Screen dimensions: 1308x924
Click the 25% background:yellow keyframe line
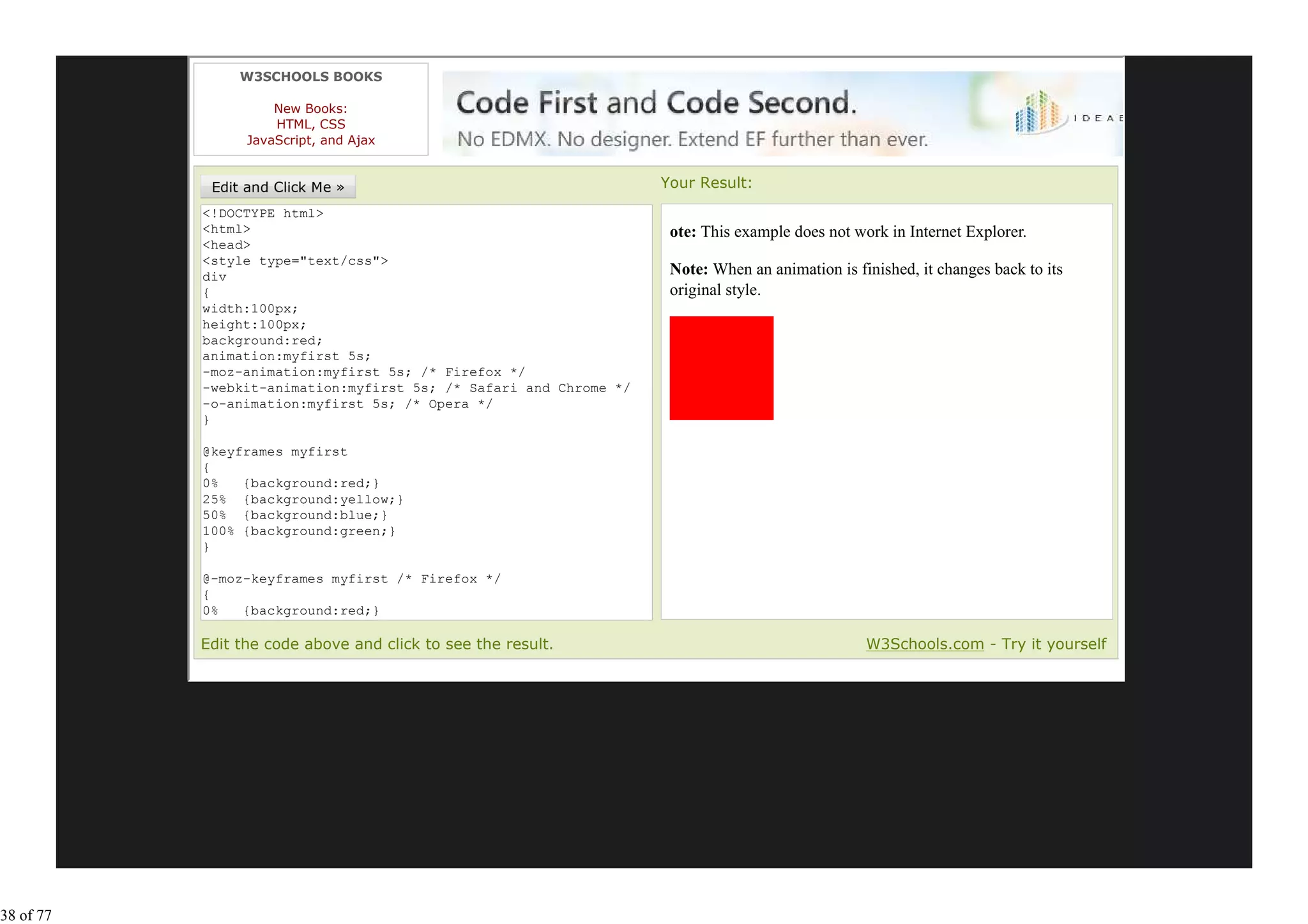point(302,499)
